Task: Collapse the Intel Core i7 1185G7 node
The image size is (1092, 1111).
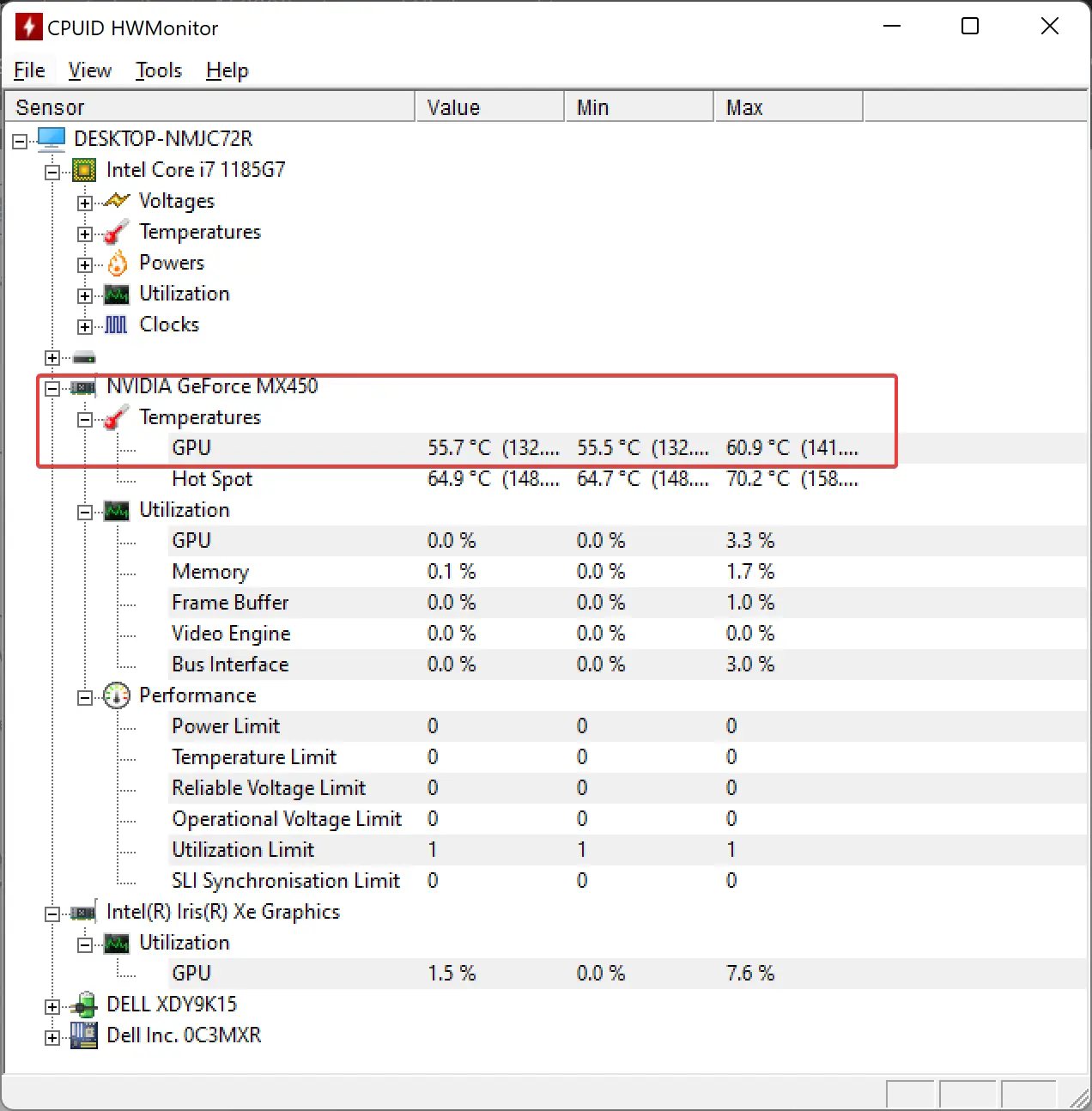Action: click(x=52, y=173)
